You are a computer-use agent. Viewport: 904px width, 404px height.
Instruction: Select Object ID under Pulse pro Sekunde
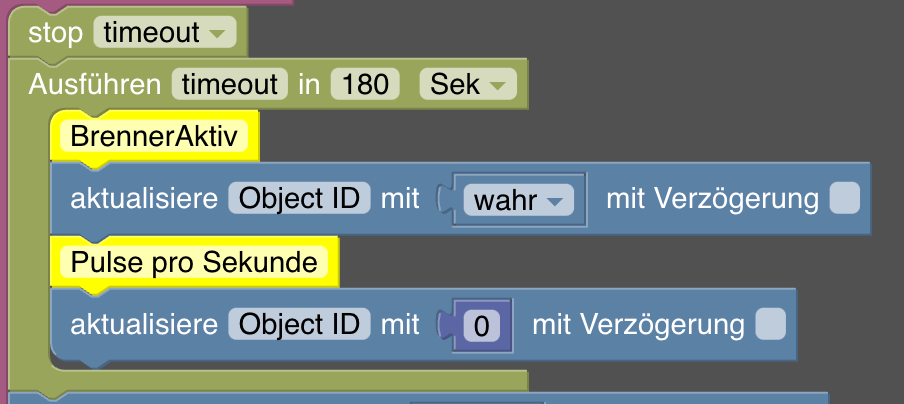tap(299, 323)
